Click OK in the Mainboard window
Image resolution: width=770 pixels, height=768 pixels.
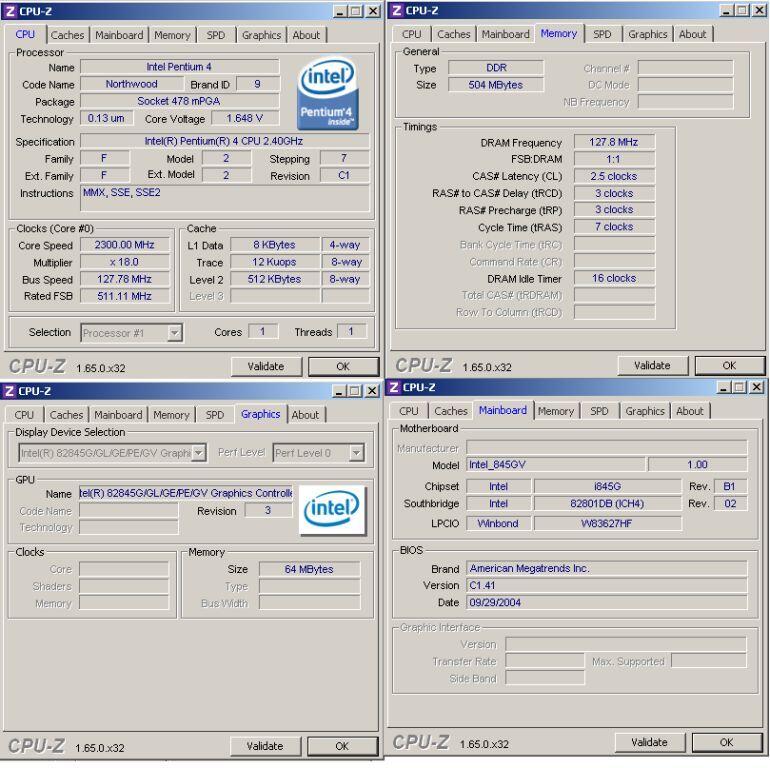(726, 742)
